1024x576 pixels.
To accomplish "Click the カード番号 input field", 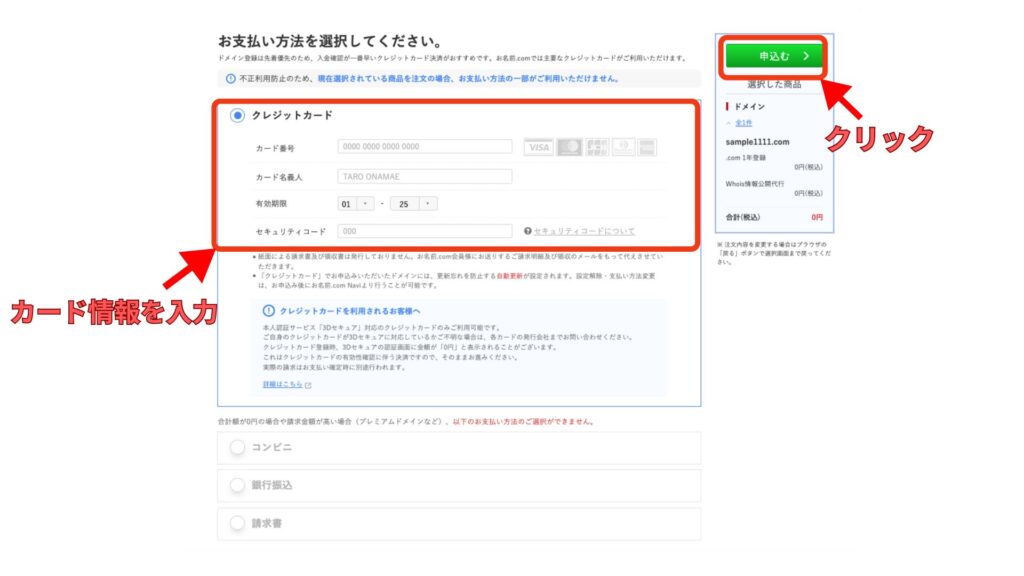I will [425, 147].
